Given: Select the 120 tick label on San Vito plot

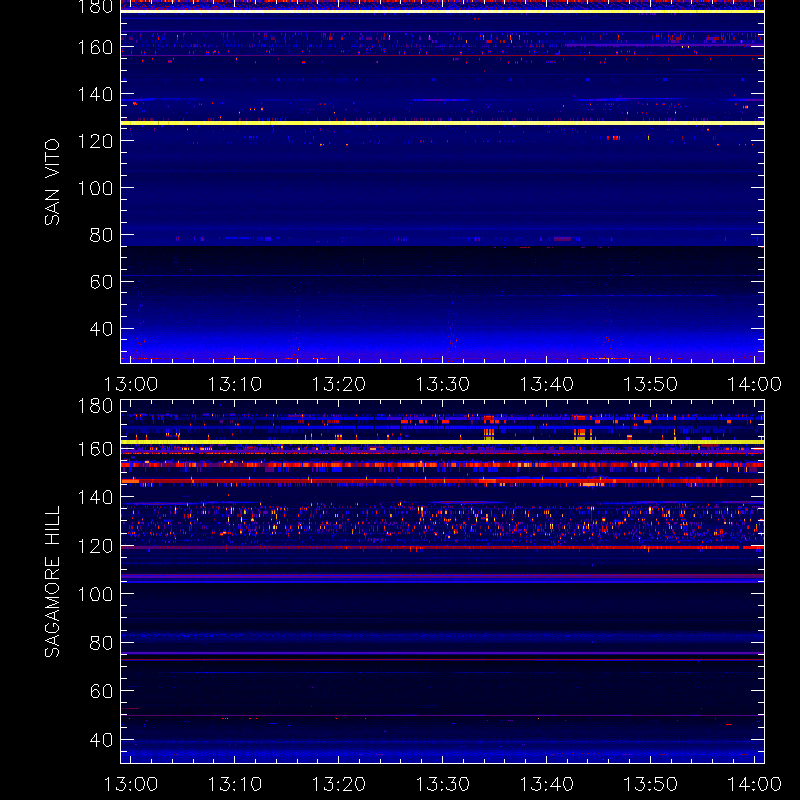Looking at the screenshot, I should (95, 141).
